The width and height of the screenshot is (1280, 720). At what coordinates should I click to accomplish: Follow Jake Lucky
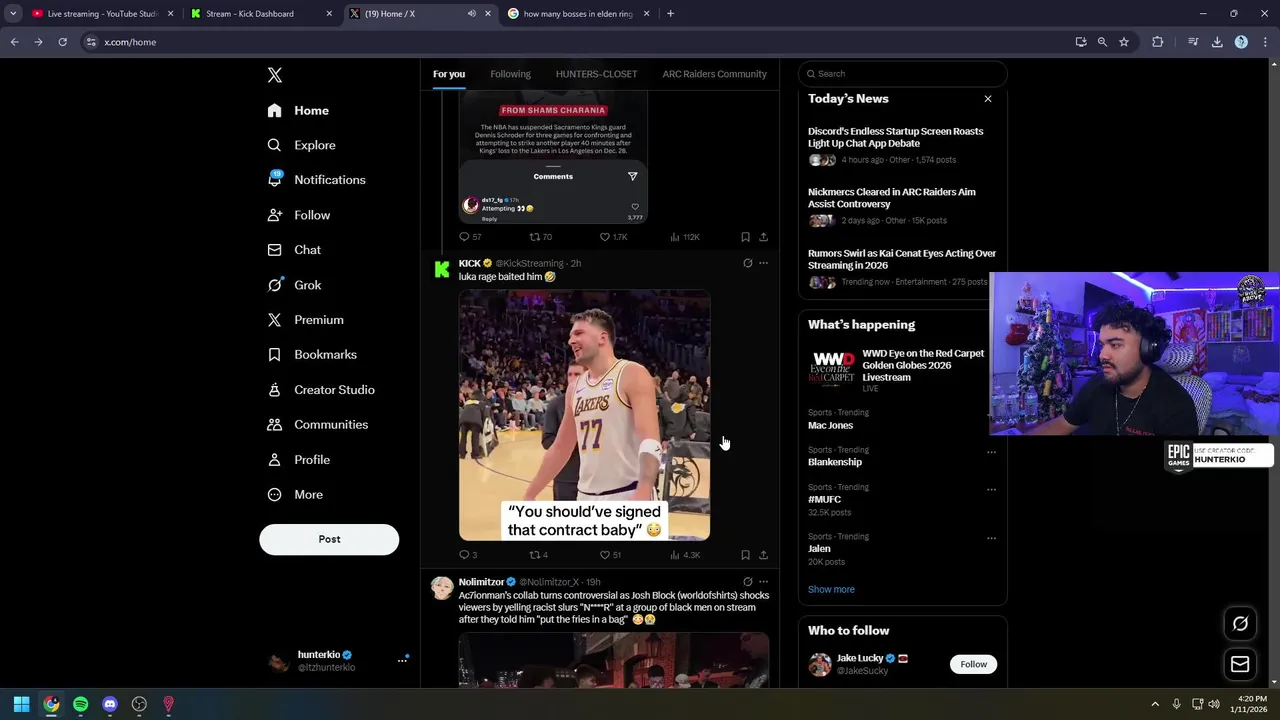[973, 664]
